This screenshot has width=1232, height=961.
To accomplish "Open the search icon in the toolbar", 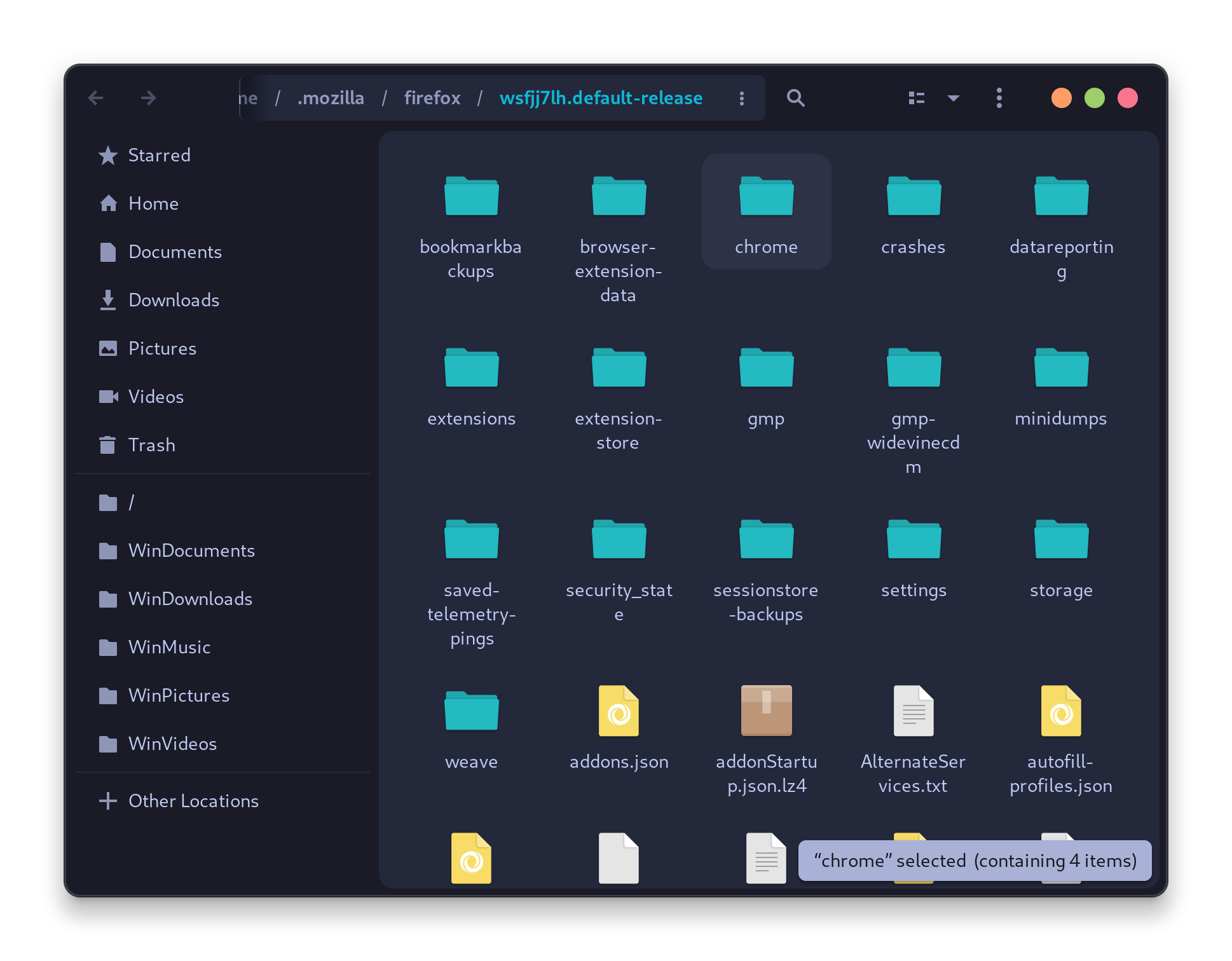I will [x=795, y=98].
